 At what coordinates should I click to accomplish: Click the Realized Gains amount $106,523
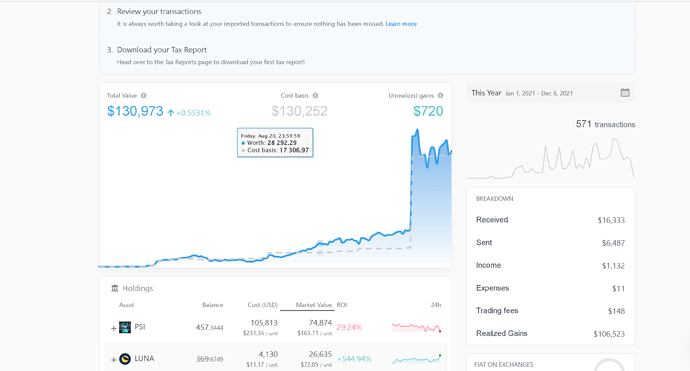(609, 334)
